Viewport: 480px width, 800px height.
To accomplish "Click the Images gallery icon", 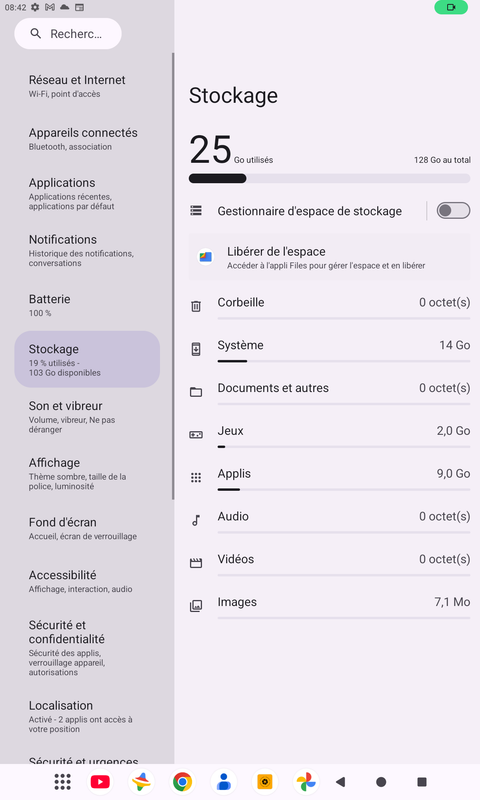I will pos(196,606).
